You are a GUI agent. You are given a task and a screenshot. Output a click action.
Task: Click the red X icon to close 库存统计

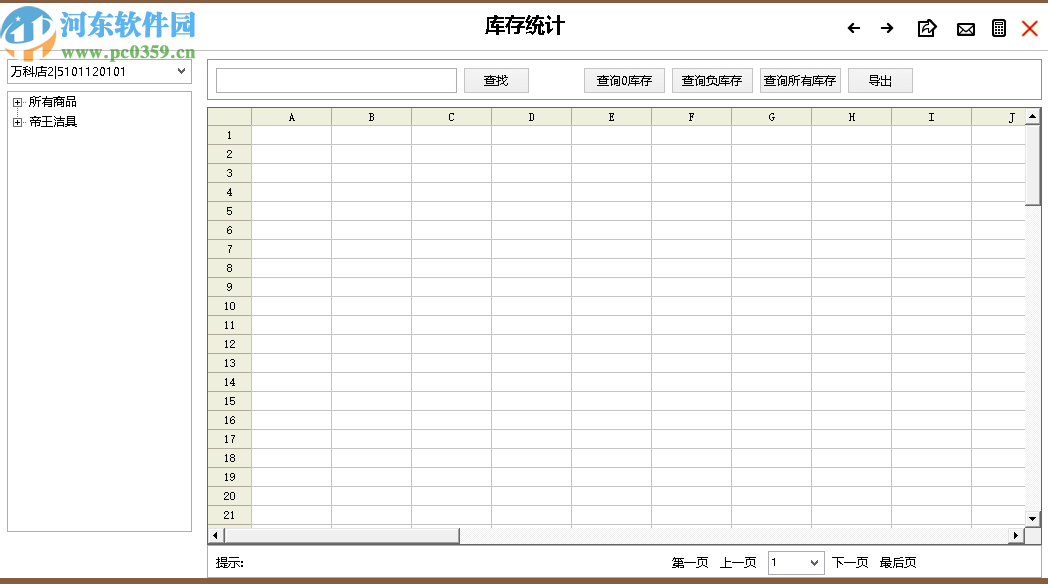pyautogui.click(x=1029, y=29)
